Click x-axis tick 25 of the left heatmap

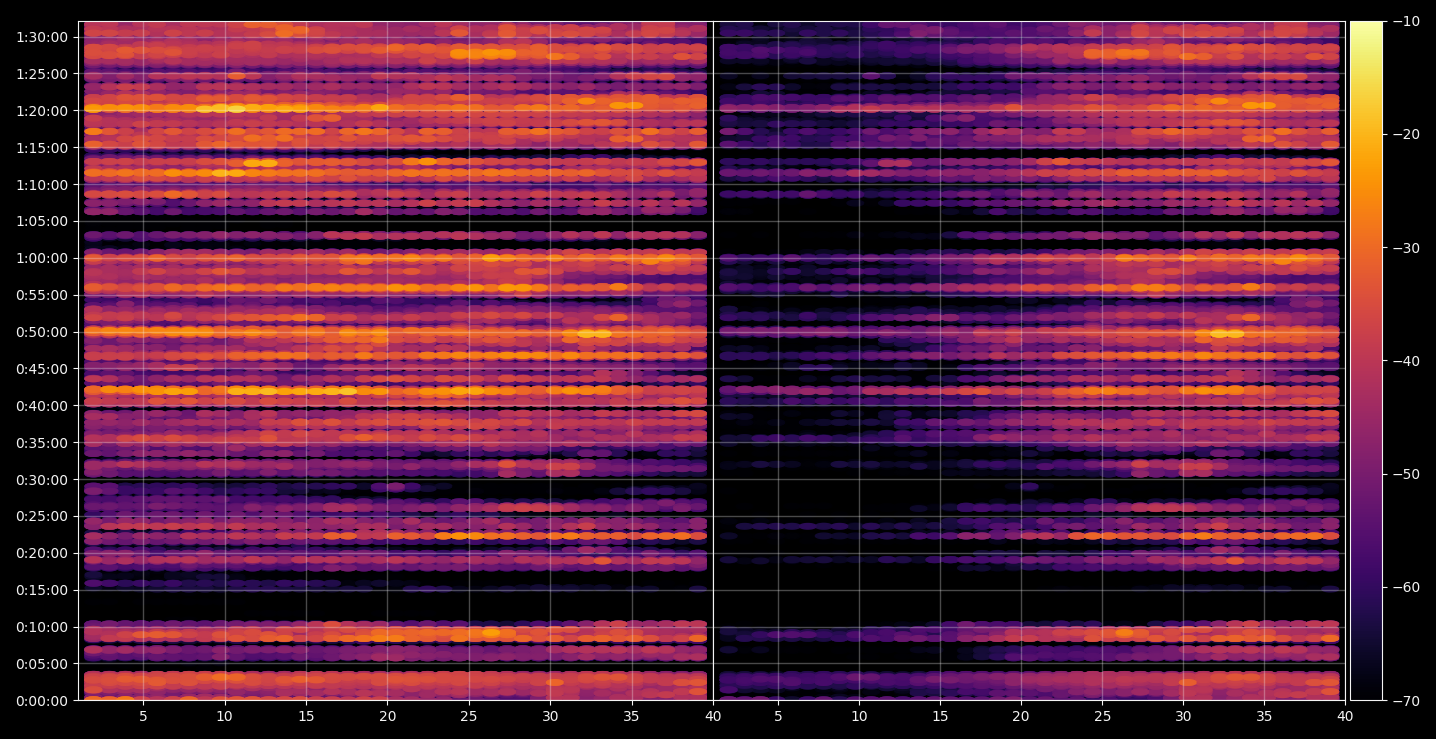(x=469, y=716)
